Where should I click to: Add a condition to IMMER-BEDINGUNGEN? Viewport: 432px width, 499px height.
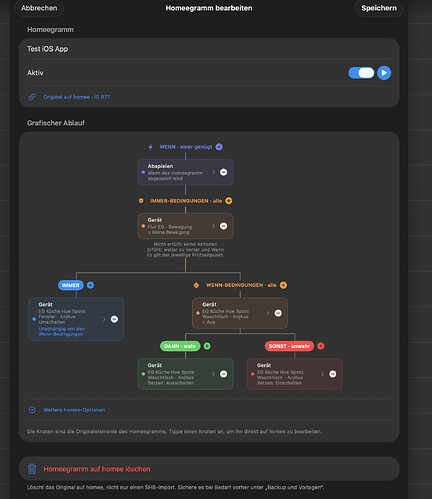(x=229, y=201)
